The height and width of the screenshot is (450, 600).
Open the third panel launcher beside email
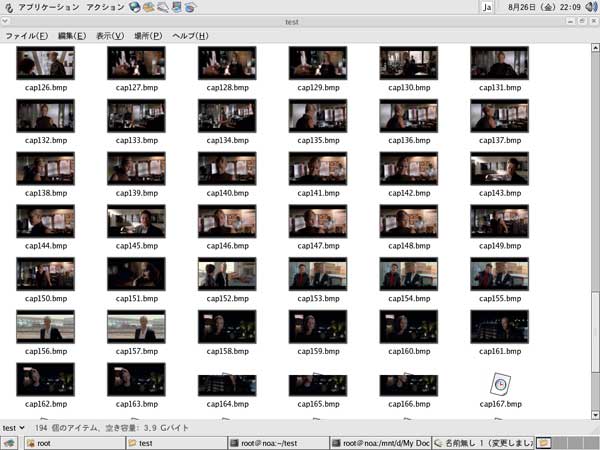tap(163, 7)
